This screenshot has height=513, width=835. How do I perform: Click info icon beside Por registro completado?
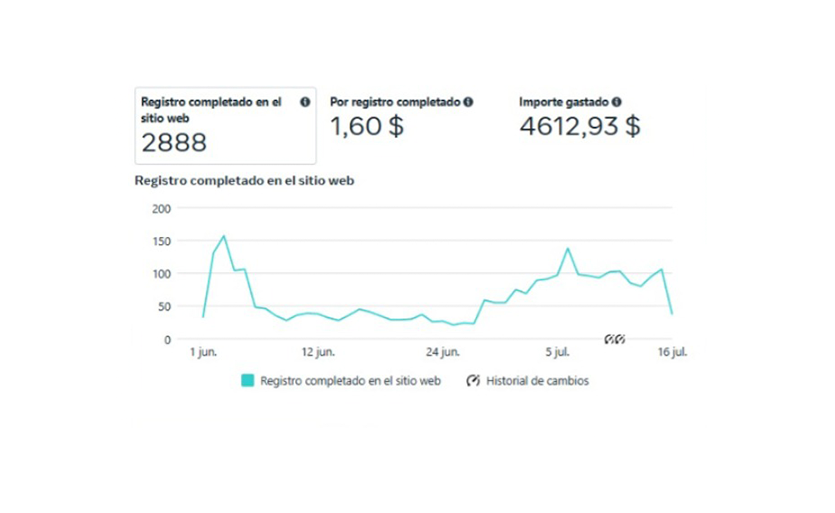point(469,102)
